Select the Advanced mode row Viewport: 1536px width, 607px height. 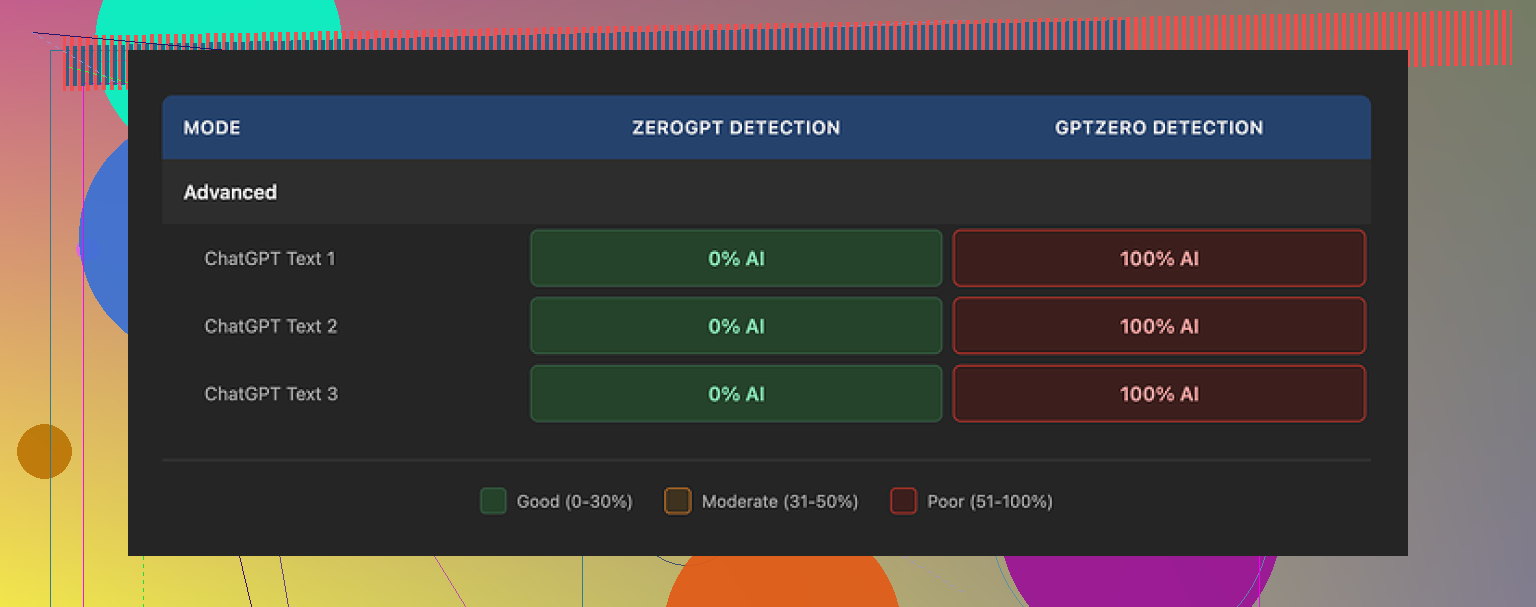[230, 192]
